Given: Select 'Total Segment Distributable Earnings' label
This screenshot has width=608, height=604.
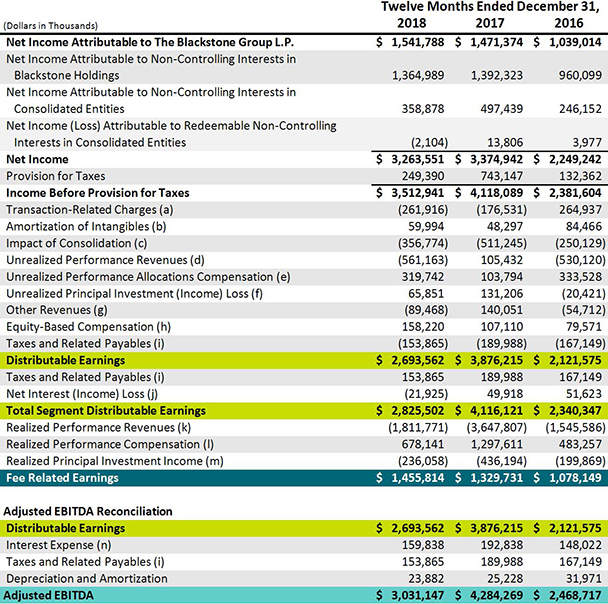Looking at the screenshot, I should pos(106,411).
